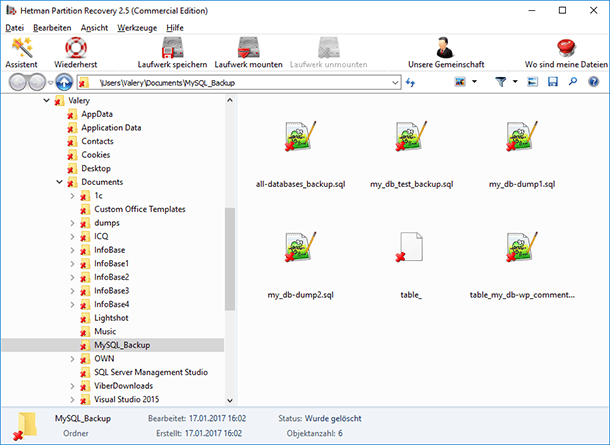Screen dimensions: 610x445
Task: Open help with blue question mark icon
Action: [593, 82]
